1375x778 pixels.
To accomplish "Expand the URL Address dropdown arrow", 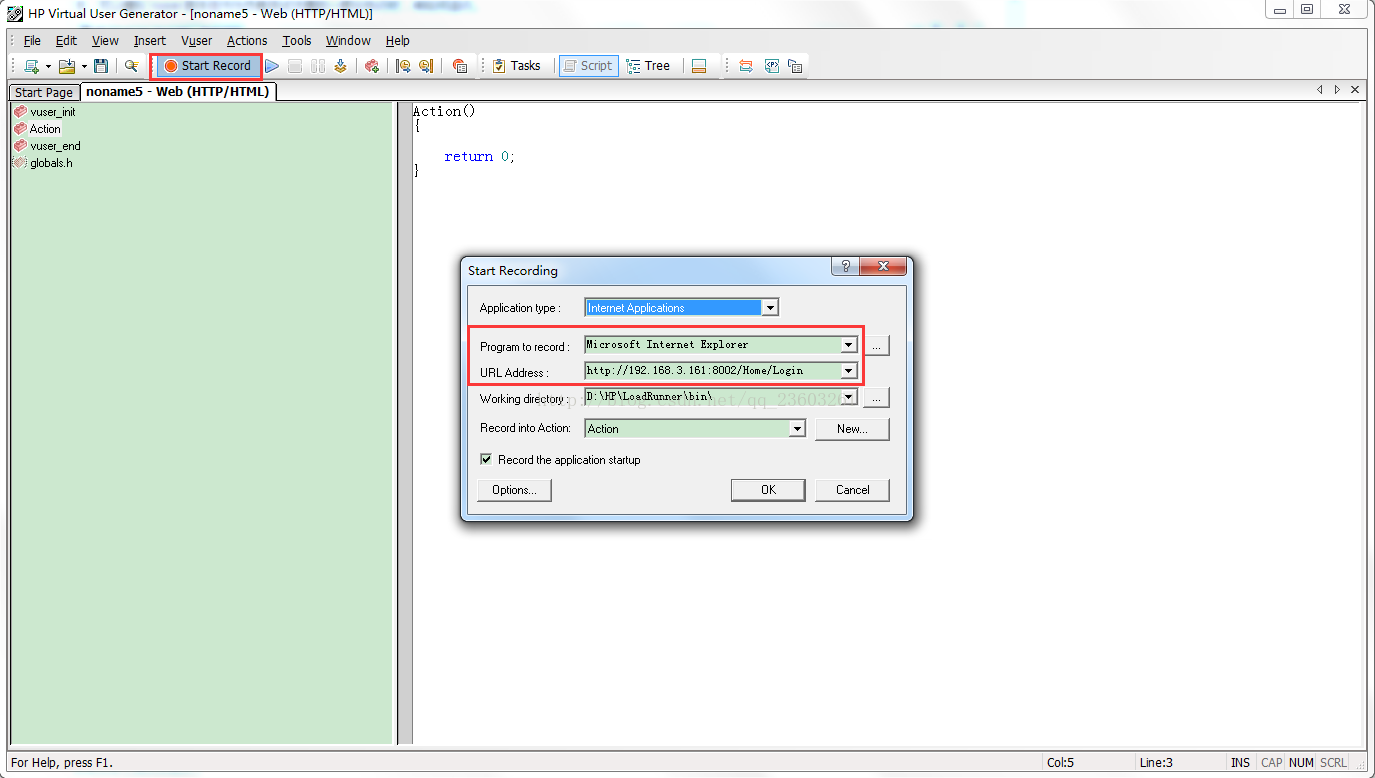I will 849,371.
